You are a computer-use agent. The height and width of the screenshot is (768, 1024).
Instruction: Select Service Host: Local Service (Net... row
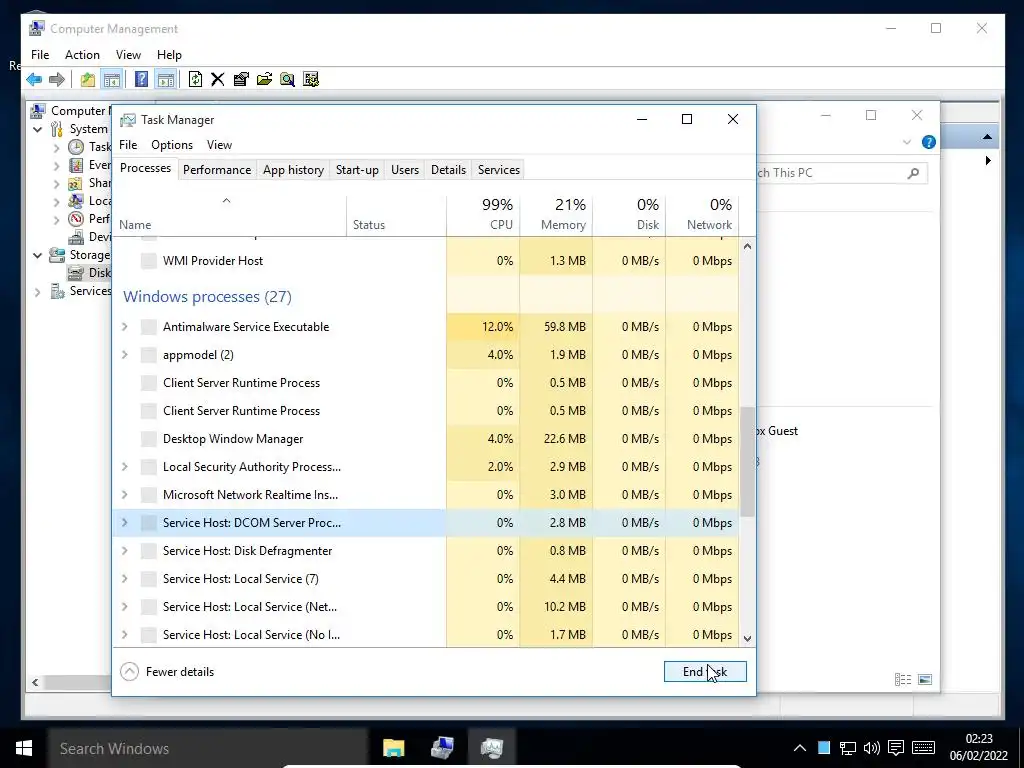(x=426, y=607)
